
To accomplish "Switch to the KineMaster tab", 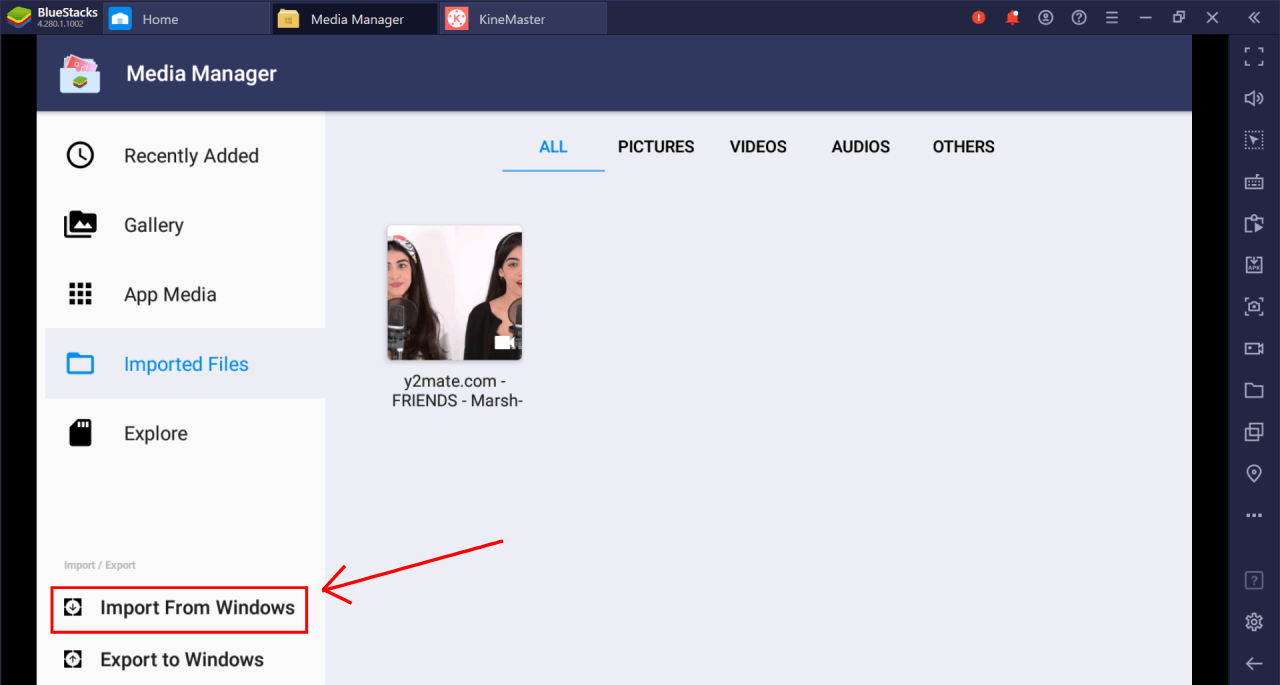I will click(523, 18).
